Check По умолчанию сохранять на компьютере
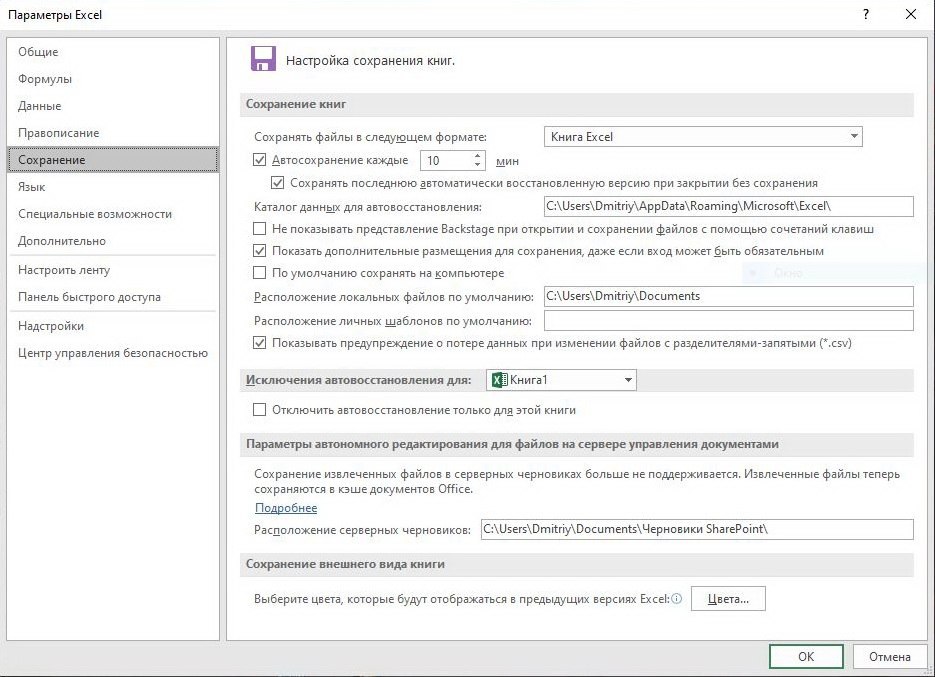The height and width of the screenshot is (677, 935). 259,273
